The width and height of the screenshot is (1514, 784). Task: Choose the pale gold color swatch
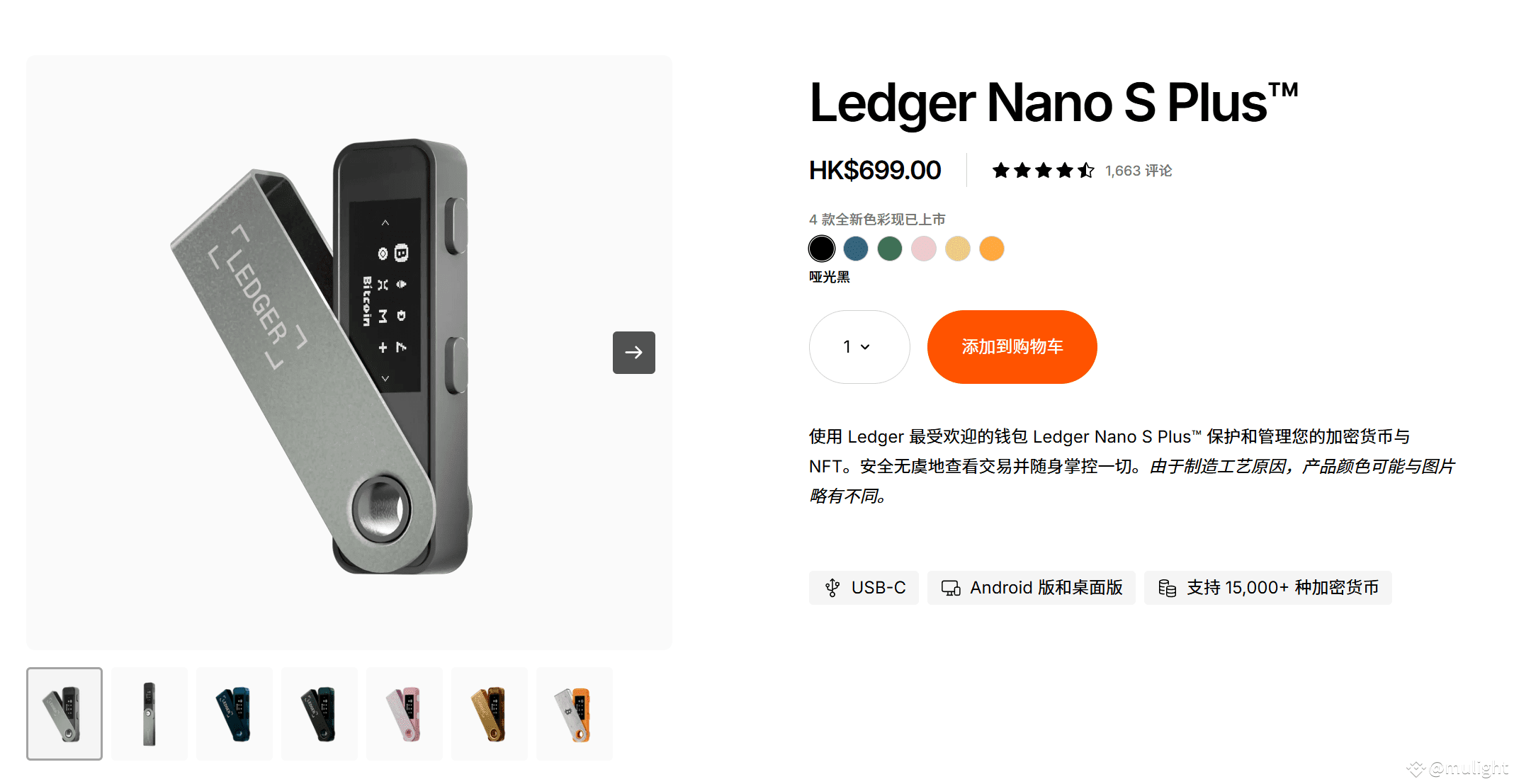(x=958, y=249)
